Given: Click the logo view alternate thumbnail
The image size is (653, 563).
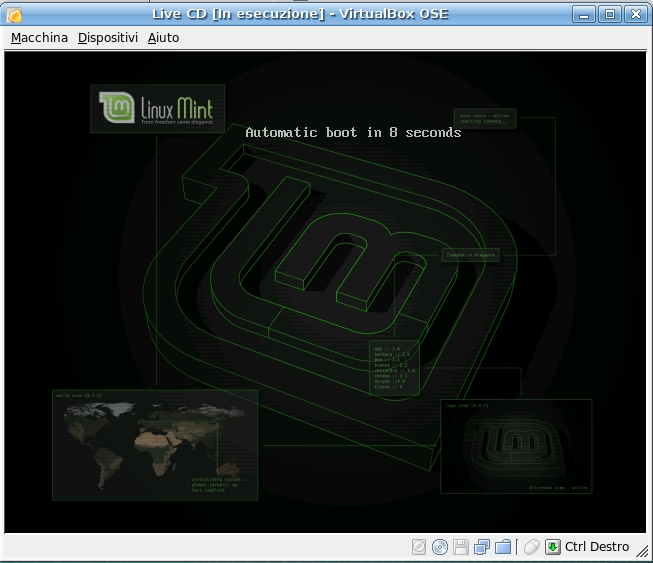Looking at the screenshot, I should 516,446.
